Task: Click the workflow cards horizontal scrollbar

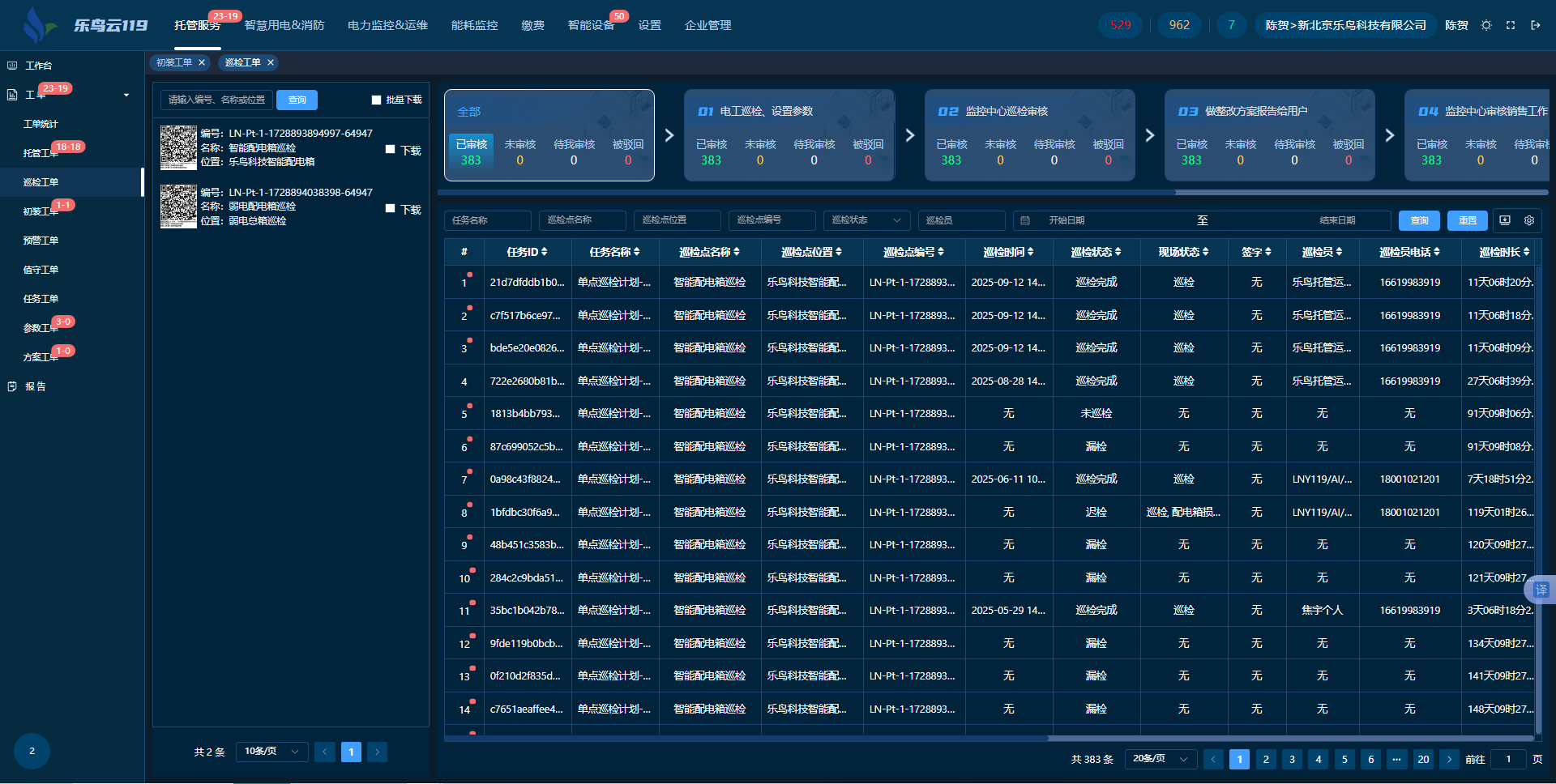Action: click(x=806, y=193)
